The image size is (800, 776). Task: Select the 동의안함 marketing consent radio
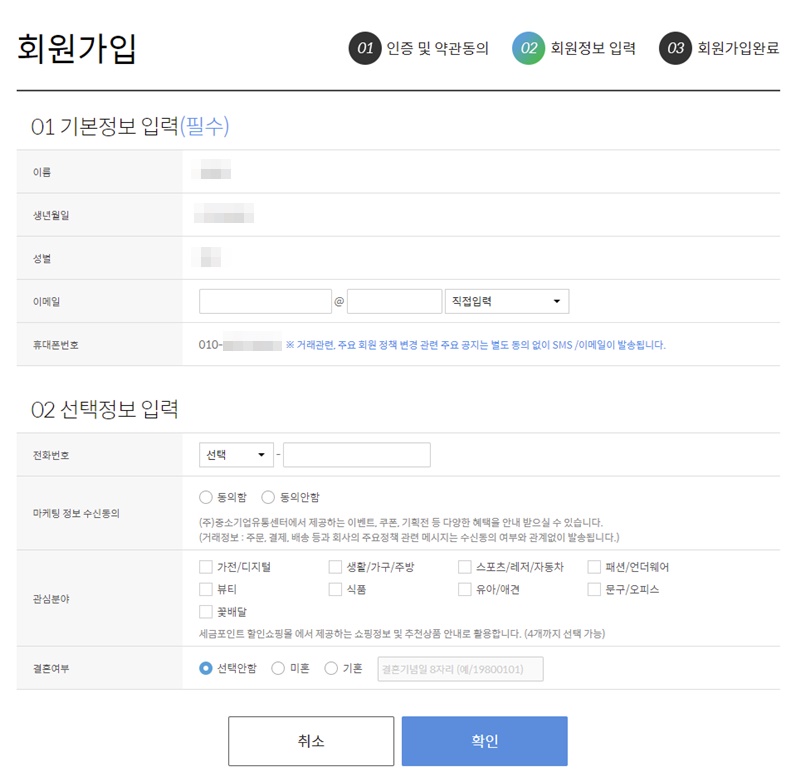click(x=268, y=497)
